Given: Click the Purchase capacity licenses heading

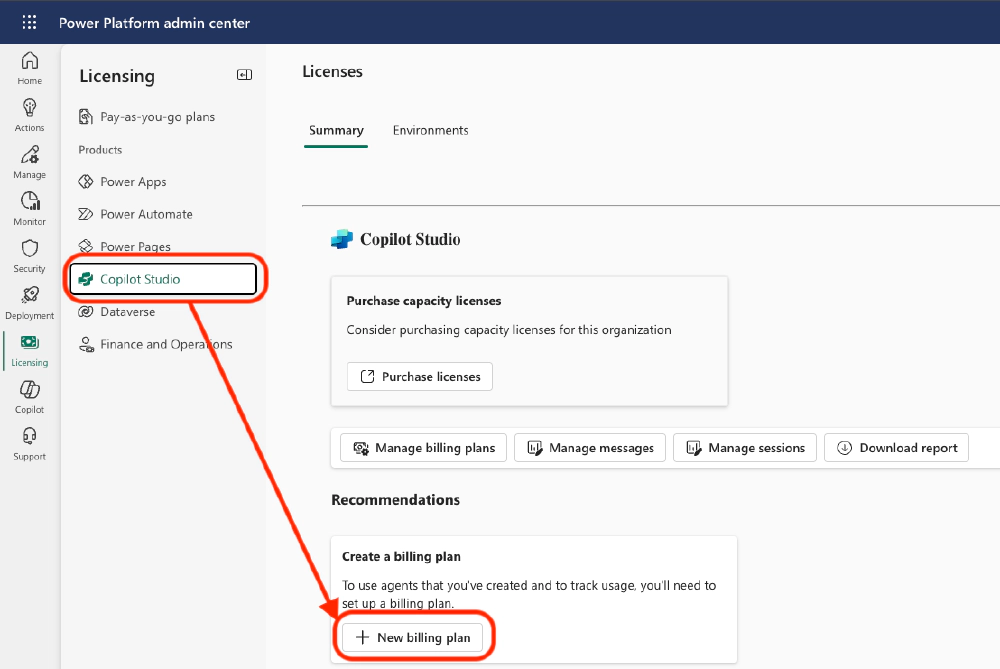Looking at the screenshot, I should pos(424,301).
